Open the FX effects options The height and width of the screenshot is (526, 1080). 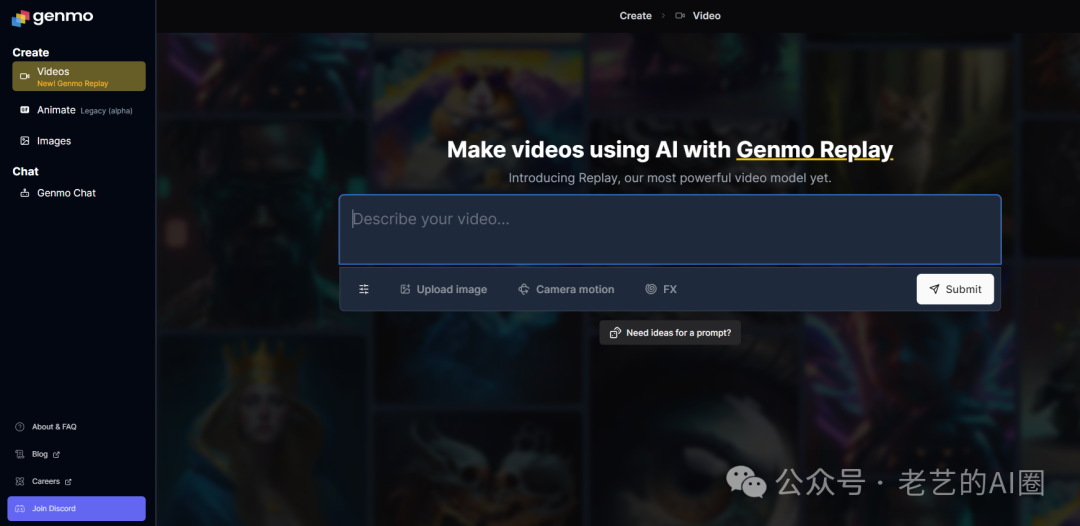pos(661,289)
